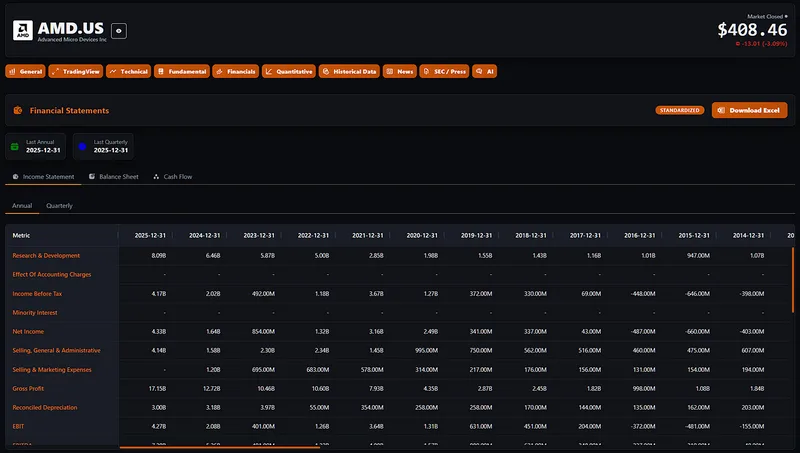Open the Quantitative tab
Image resolution: width=800 pixels, height=453 pixels.
[x=289, y=71]
